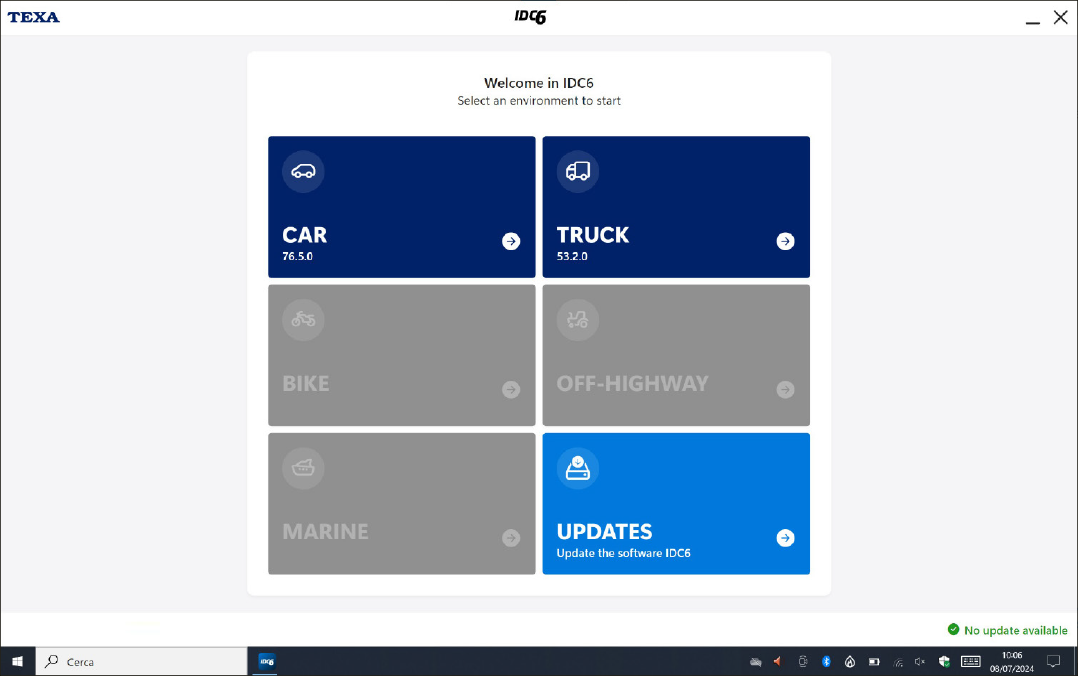Open the Windows Start menu

17,662
